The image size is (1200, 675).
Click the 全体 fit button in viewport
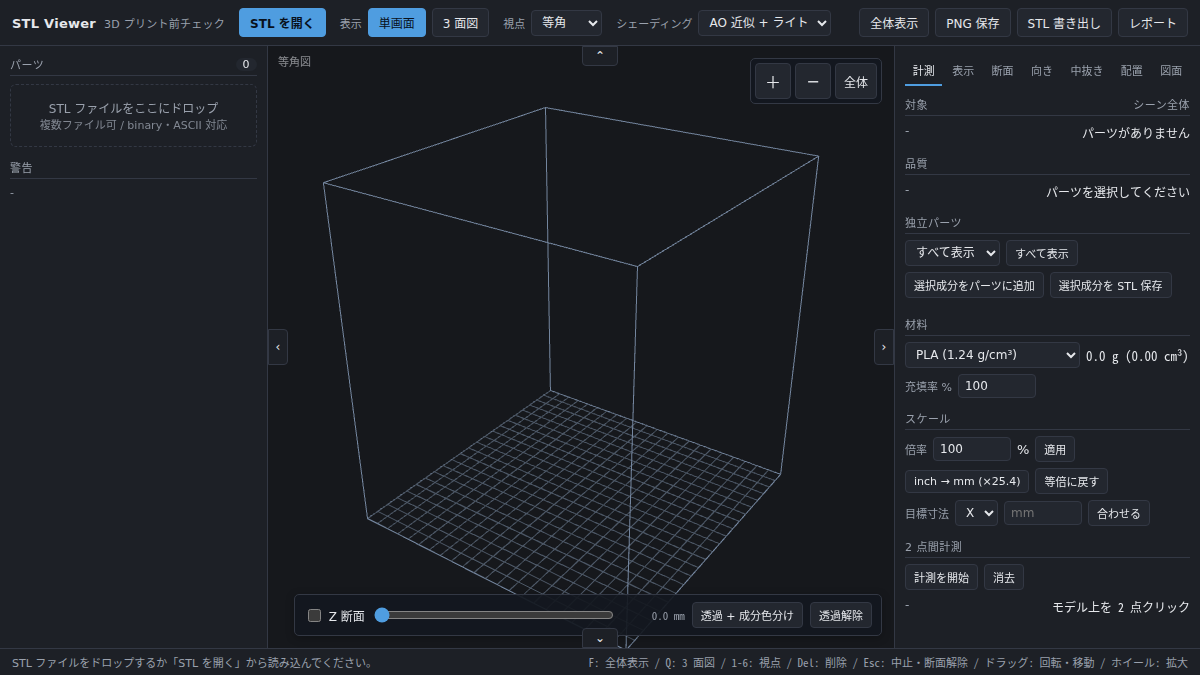[856, 81]
